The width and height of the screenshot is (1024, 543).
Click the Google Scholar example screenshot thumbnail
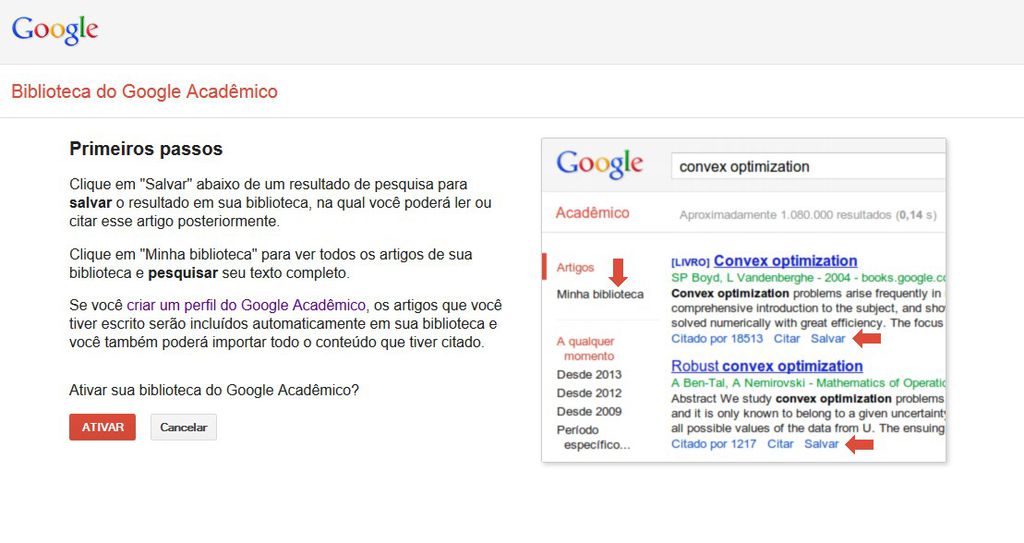(x=743, y=300)
